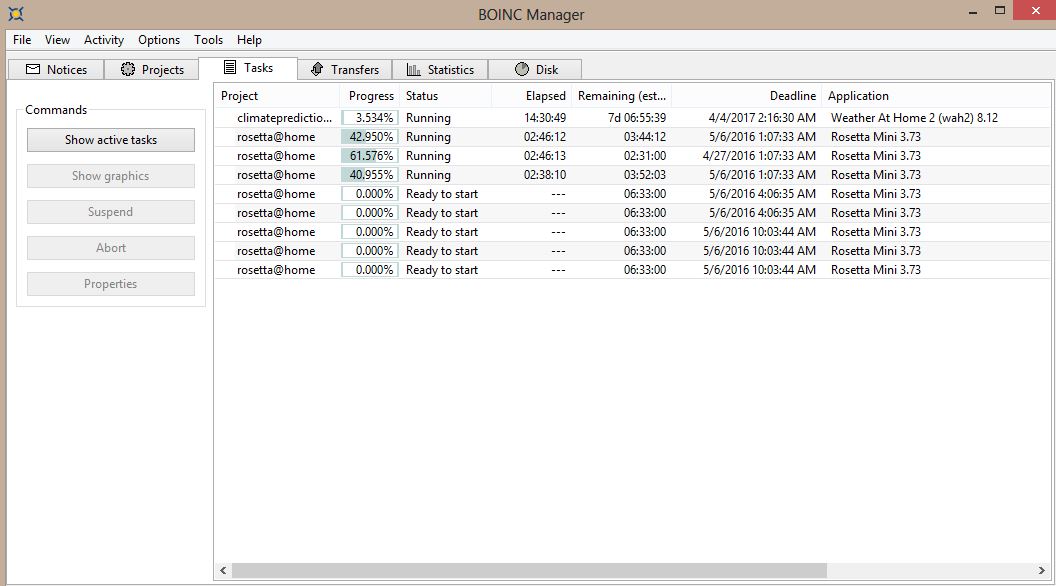Switch to the Statistics tab
Screen dimensions: 1056x586
[x=440, y=69]
